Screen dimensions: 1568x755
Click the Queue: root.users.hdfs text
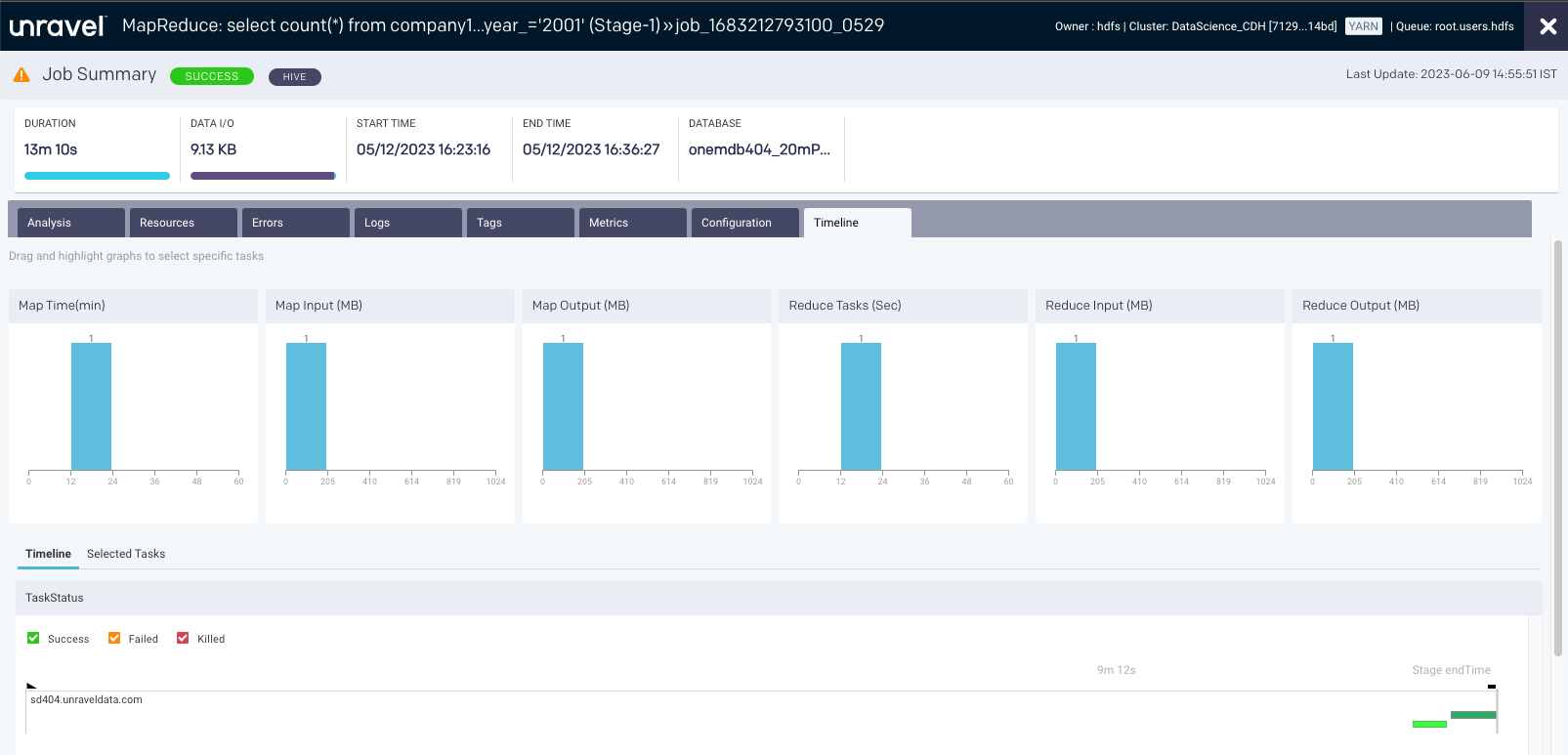tap(1455, 26)
